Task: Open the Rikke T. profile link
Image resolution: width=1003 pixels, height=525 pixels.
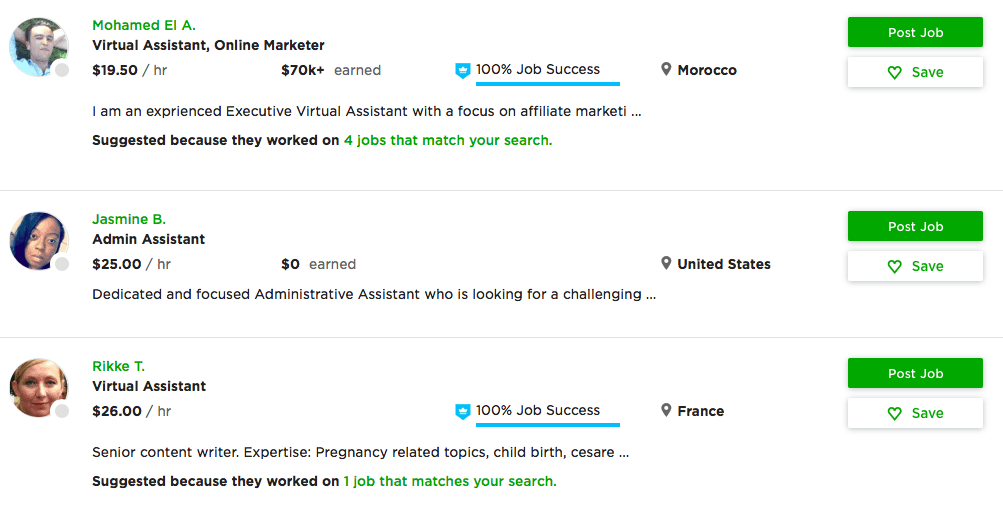Action: (x=118, y=366)
